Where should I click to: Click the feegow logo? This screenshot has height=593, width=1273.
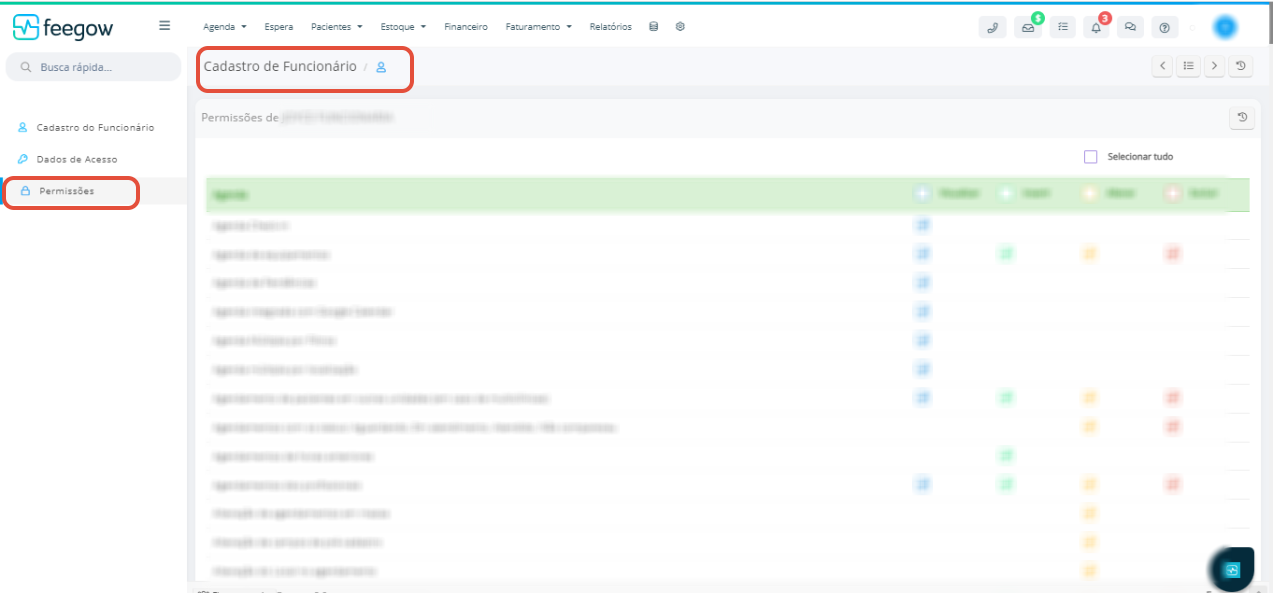click(63, 27)
